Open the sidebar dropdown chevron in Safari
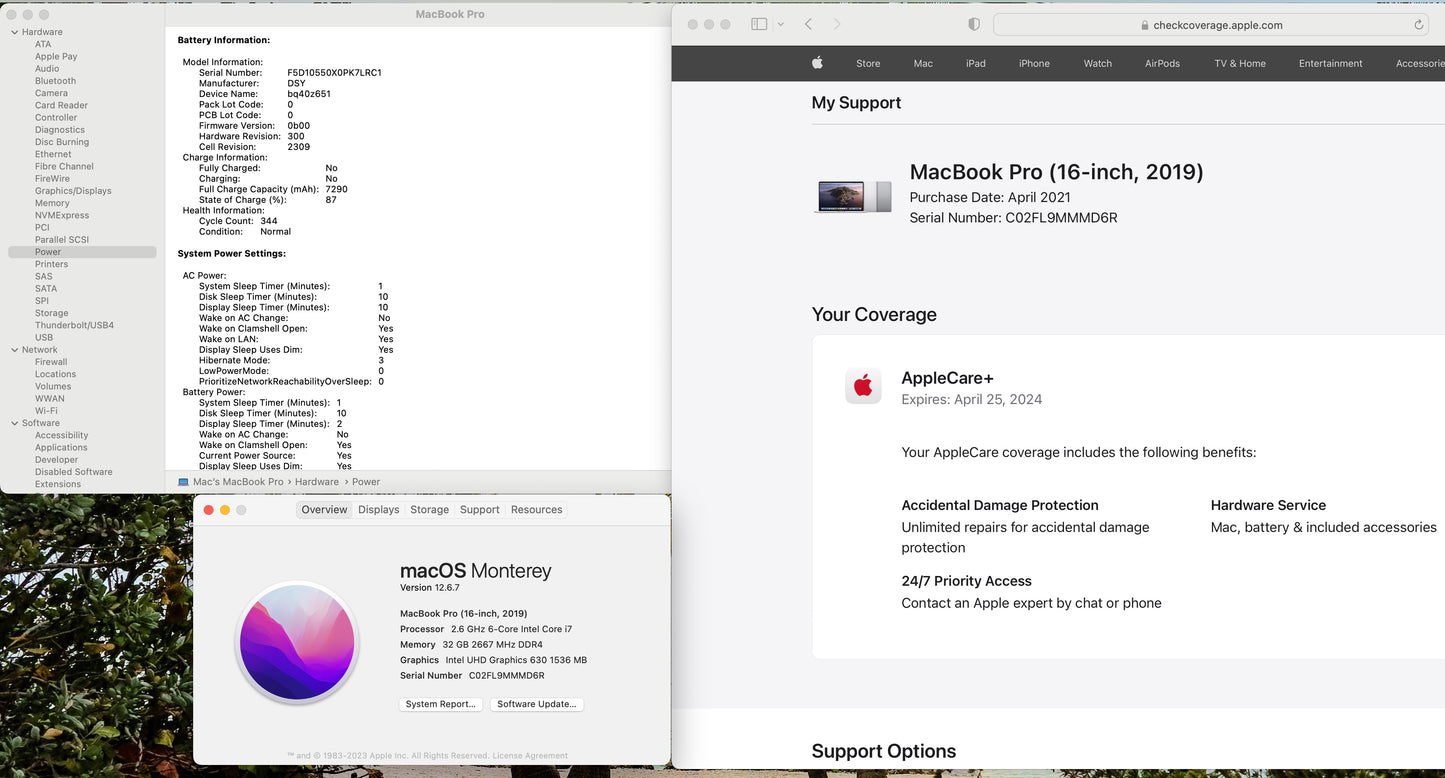Screen dimensions: 1445x778 tap(781, 24)
